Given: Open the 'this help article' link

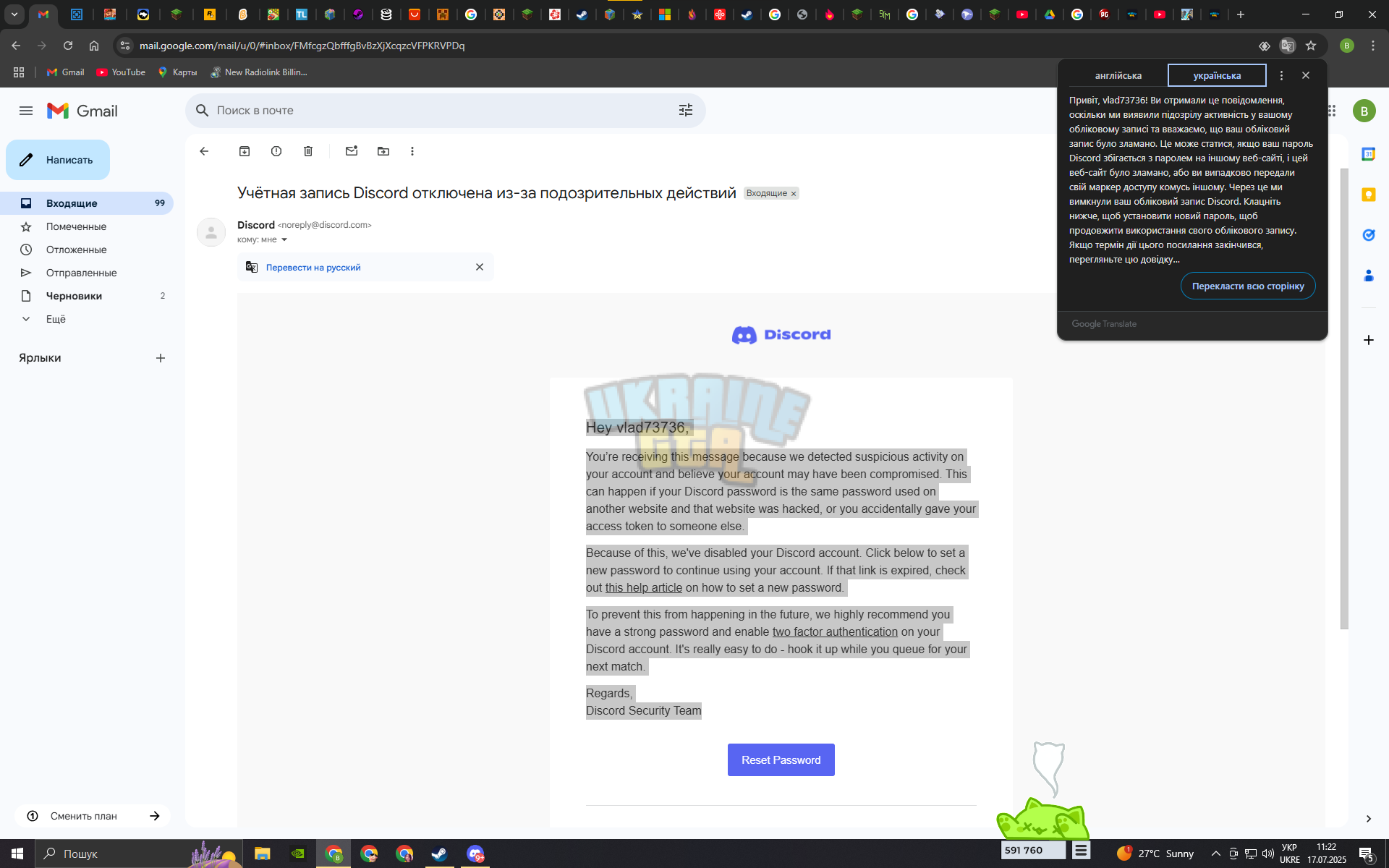Looking at the screenshot, I should [x=643, y=587].
